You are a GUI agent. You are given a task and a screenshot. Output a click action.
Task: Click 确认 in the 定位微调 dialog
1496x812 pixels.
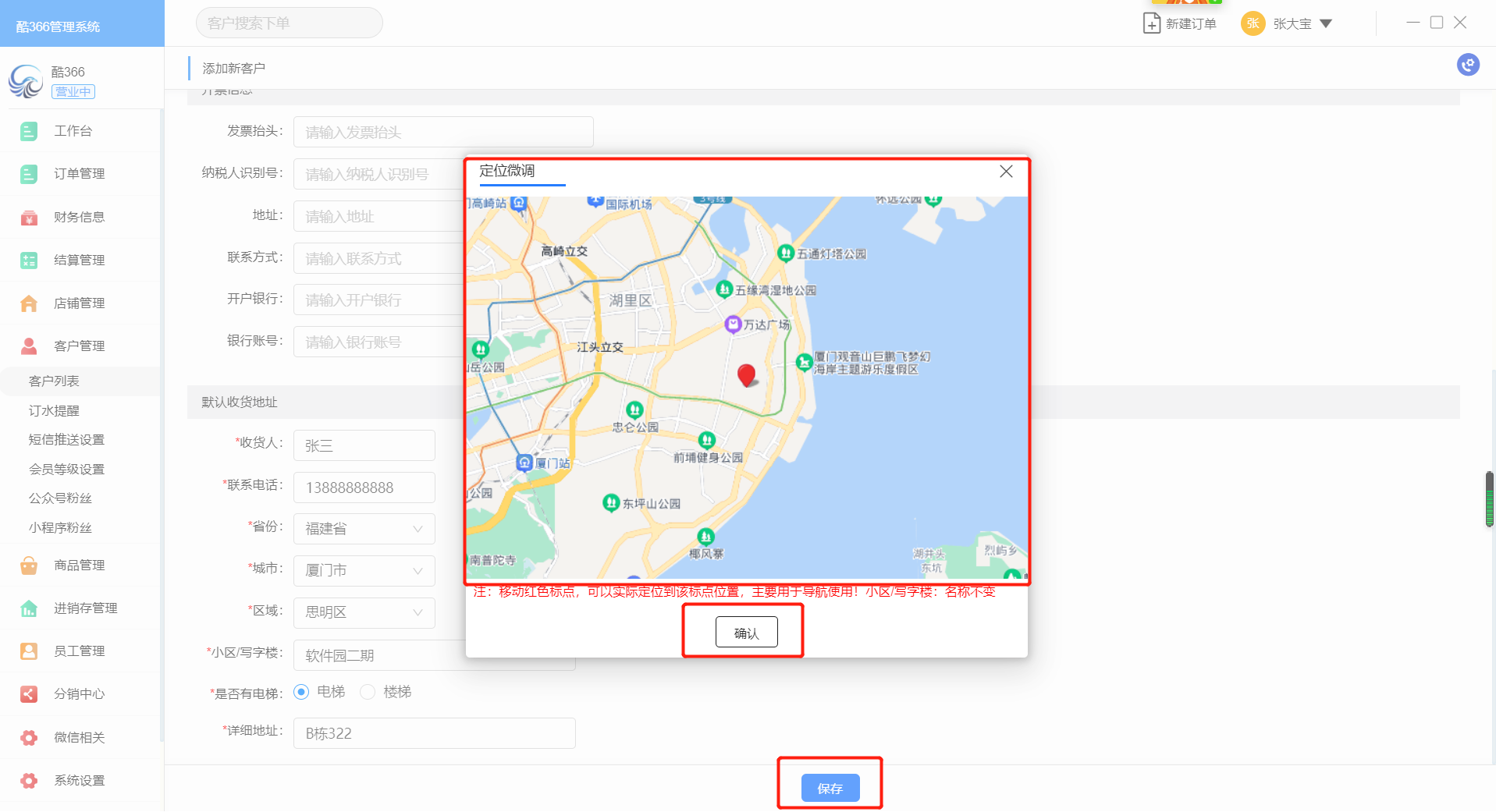click(x=746, y=633)
